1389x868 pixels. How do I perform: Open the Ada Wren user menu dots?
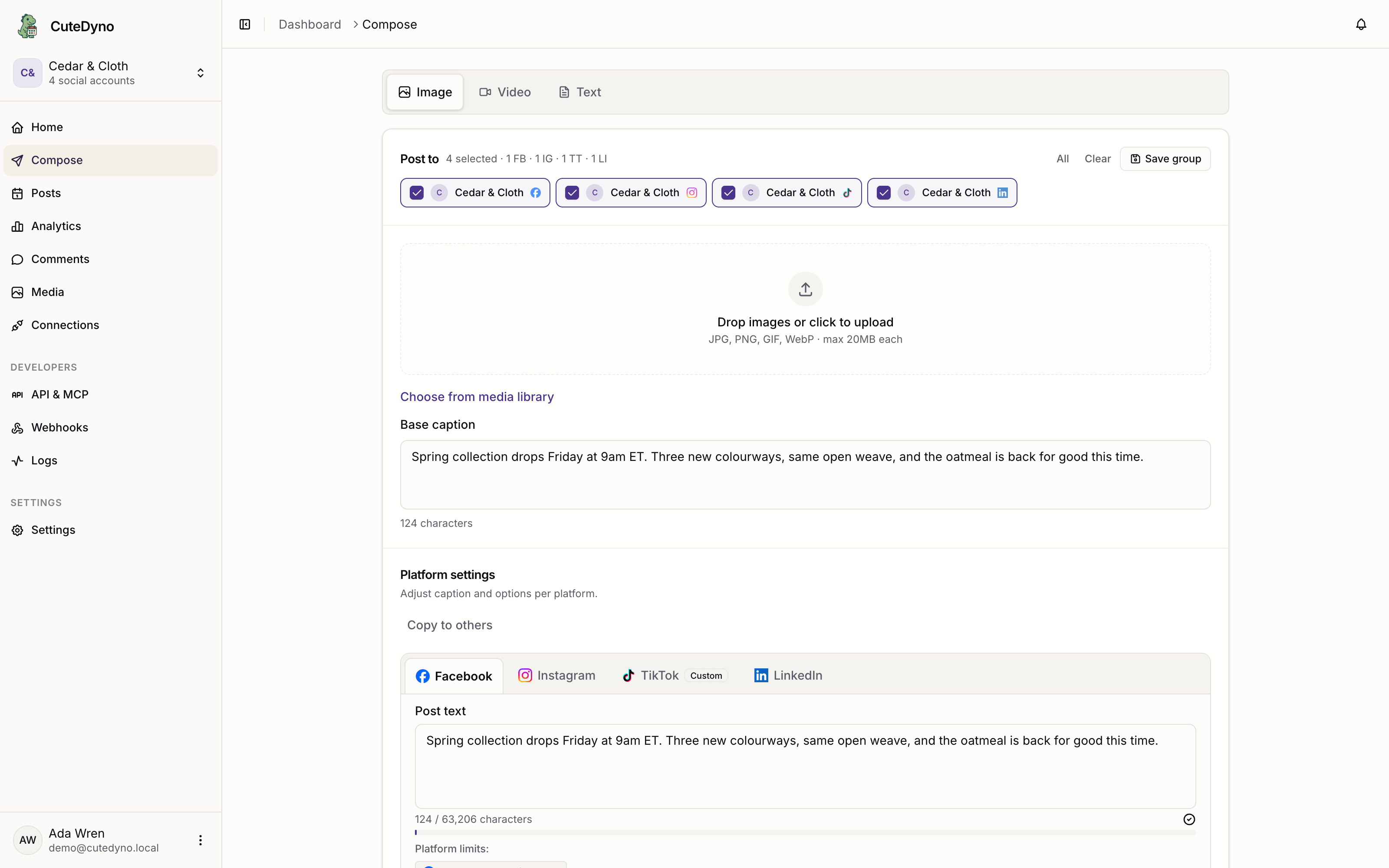(x=200, y=840)
